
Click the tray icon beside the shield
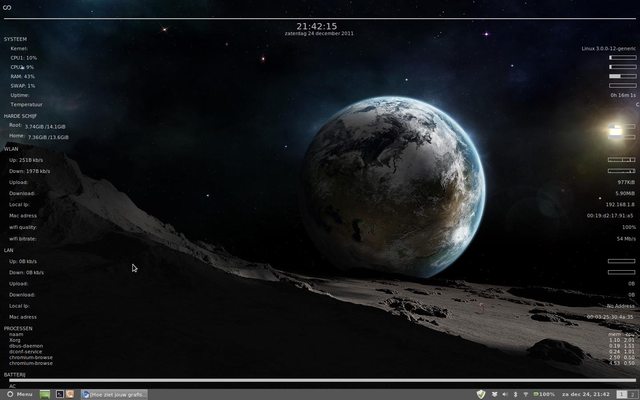pyautogui.click(x=495, y=394)
